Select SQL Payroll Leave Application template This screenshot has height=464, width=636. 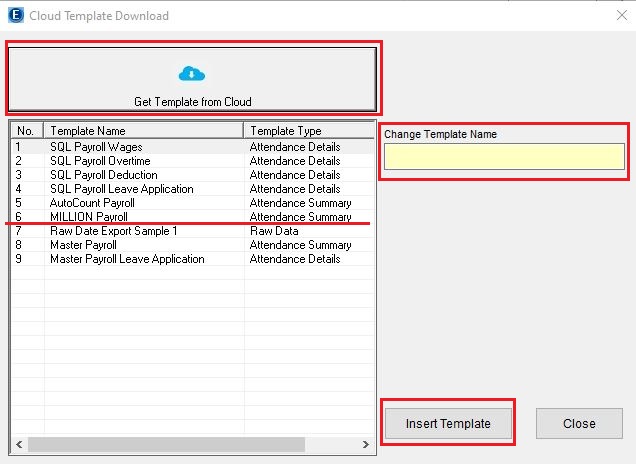tap(192, 189)
